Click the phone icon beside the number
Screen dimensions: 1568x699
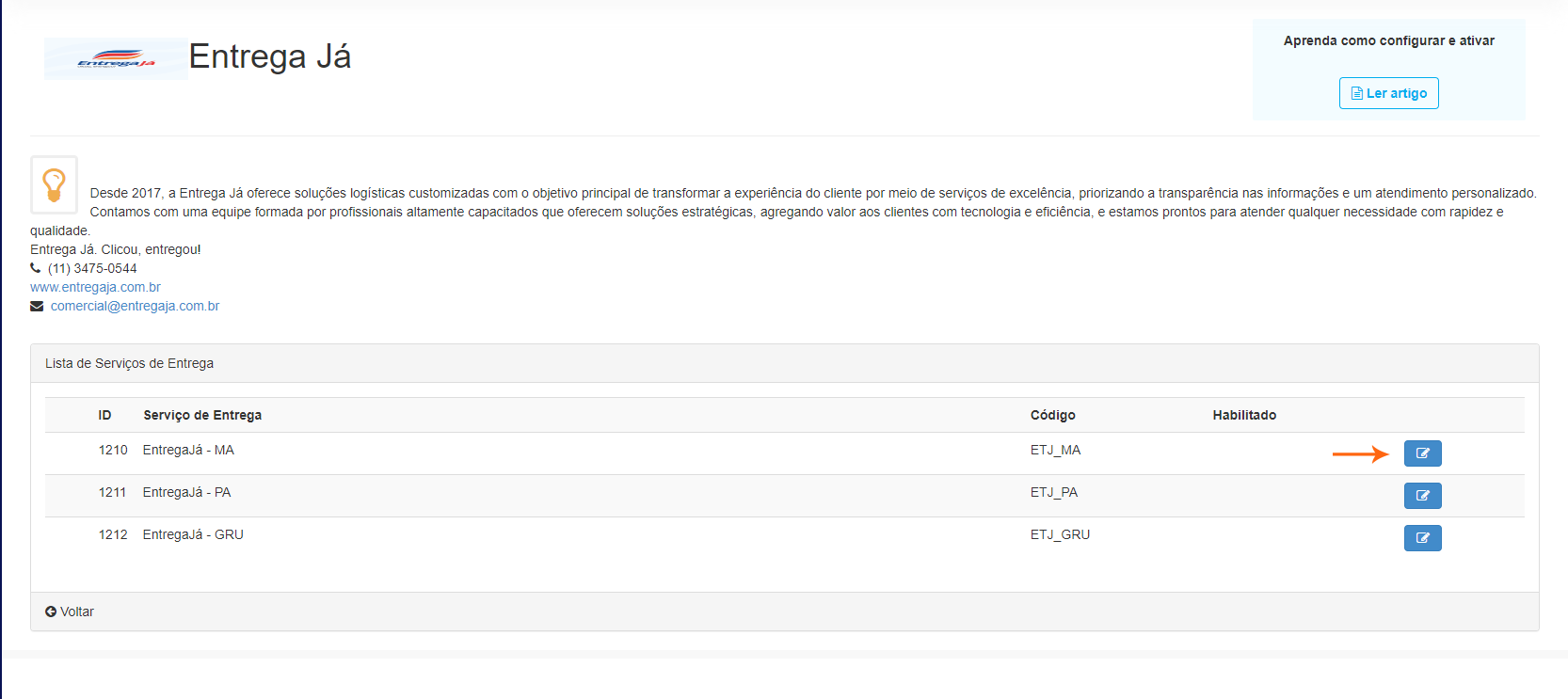point(36,268)
